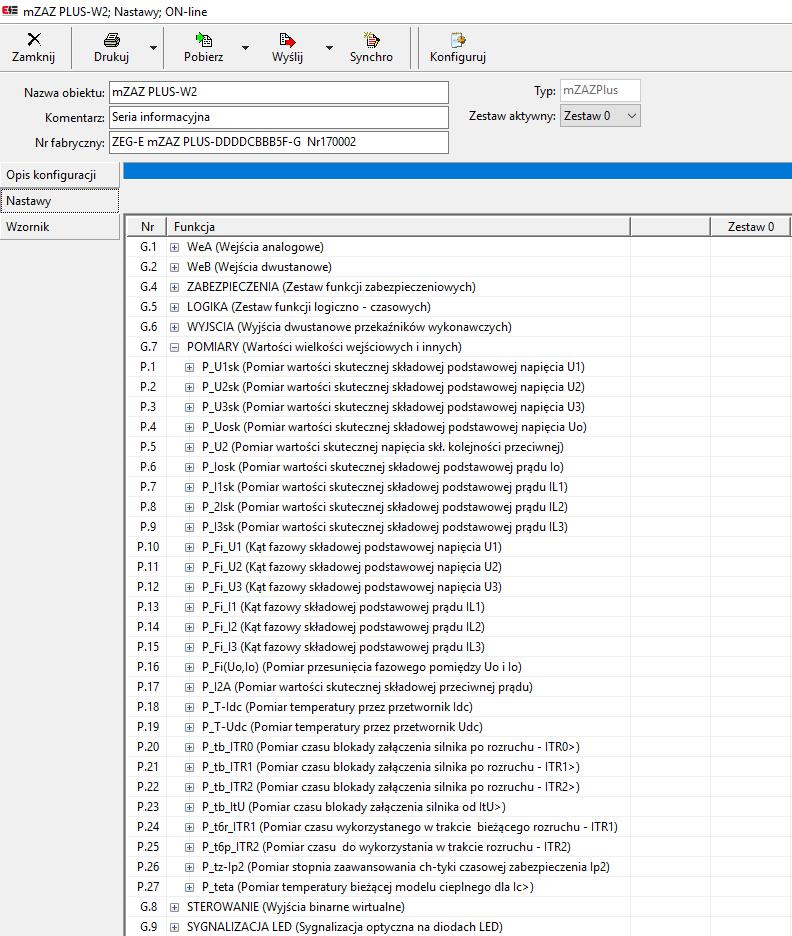This screenshot has width=792, height=936.
Task: Click the Typ field showing mZAZPlus
Action: point(600,90)
